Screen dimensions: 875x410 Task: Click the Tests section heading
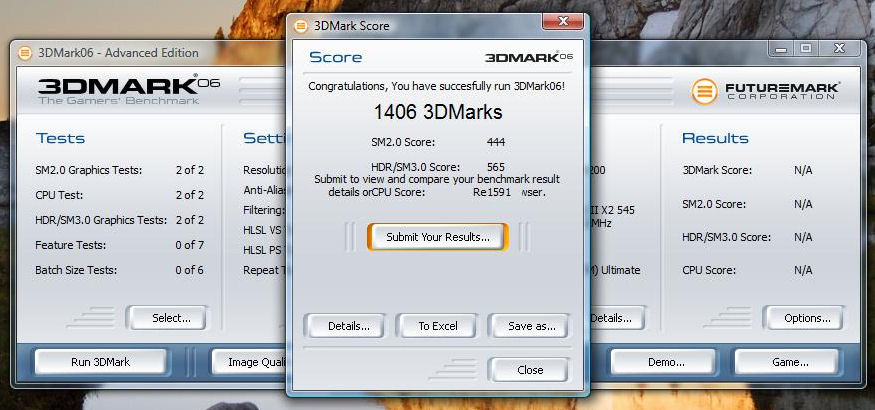60,138
